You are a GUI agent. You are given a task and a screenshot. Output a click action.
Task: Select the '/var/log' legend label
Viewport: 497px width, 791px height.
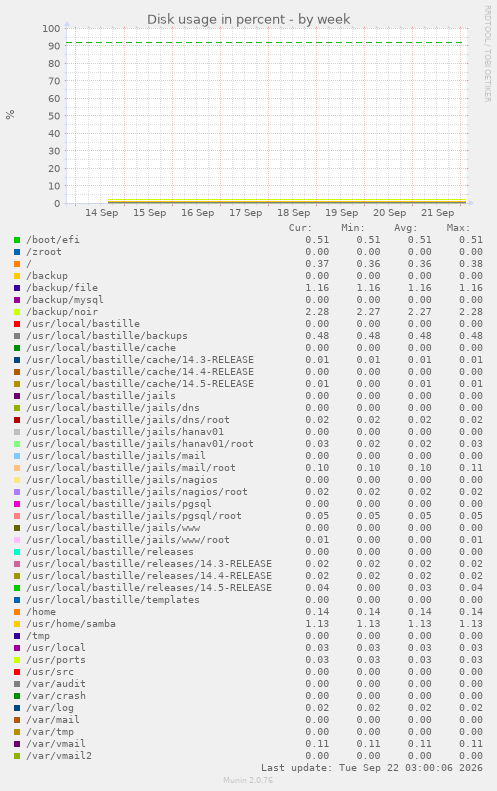pyautogui.click(x=50, y=708)
